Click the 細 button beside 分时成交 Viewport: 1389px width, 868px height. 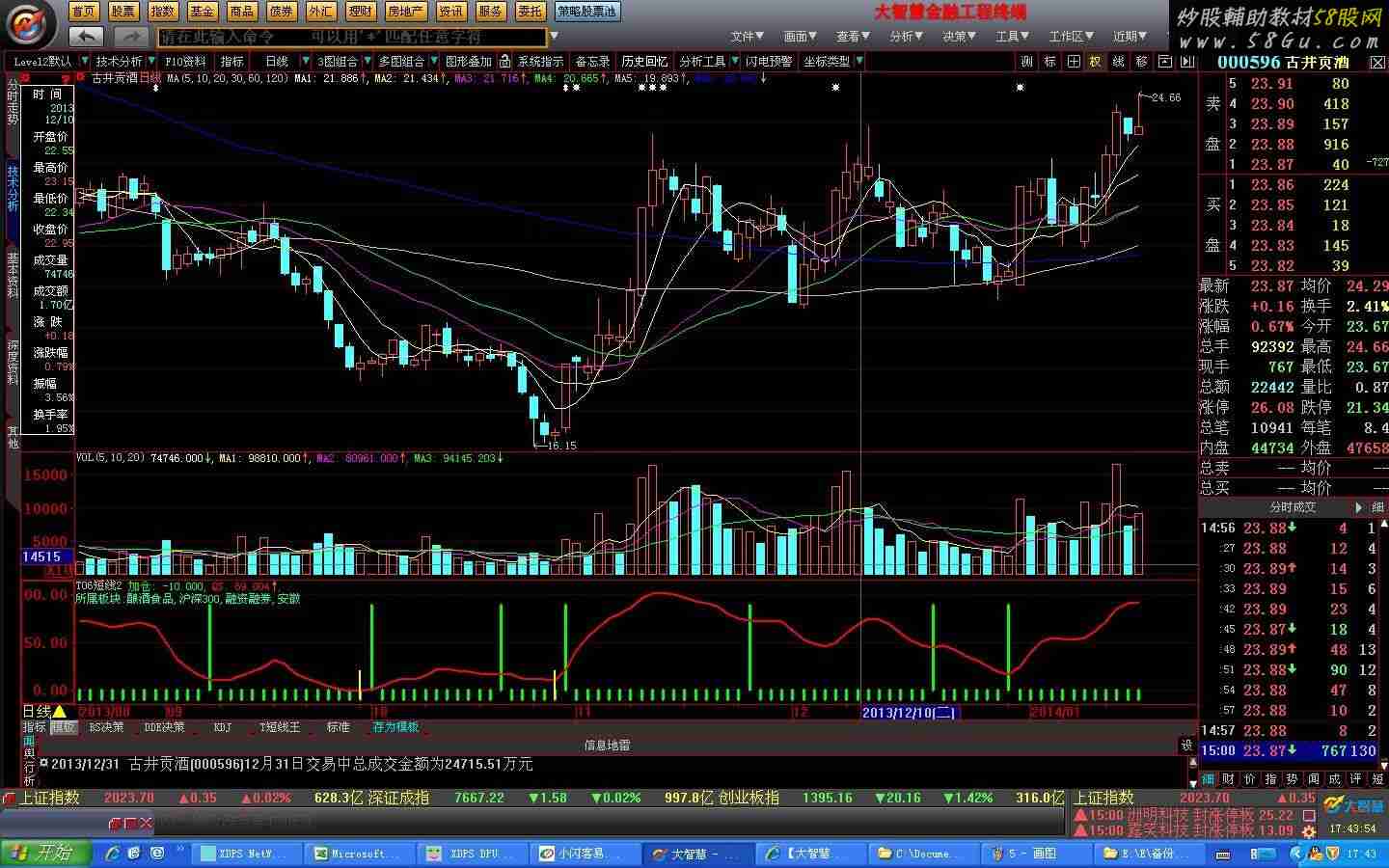click(1378, 507)
